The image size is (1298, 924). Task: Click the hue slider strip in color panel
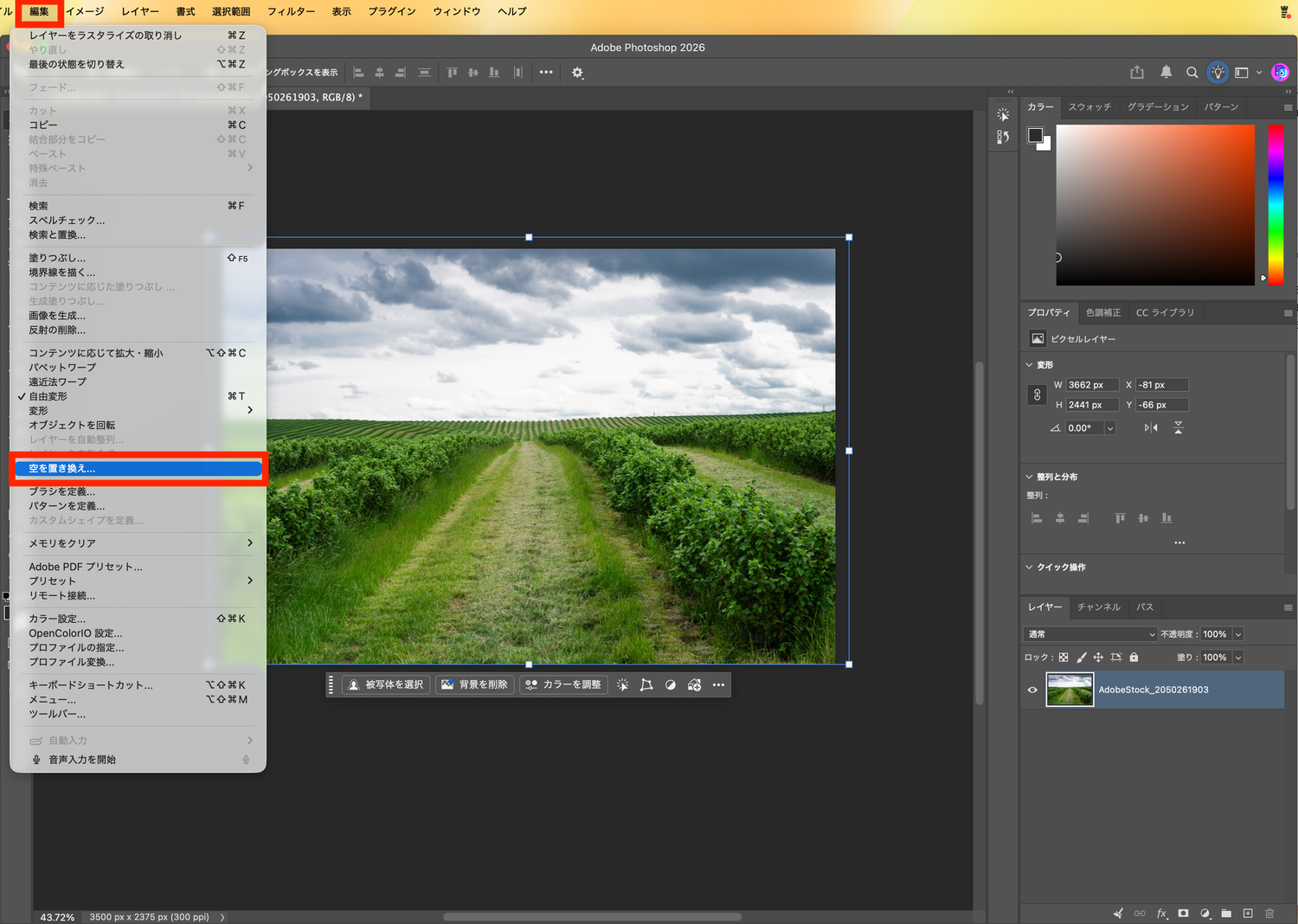point(1276,204)
